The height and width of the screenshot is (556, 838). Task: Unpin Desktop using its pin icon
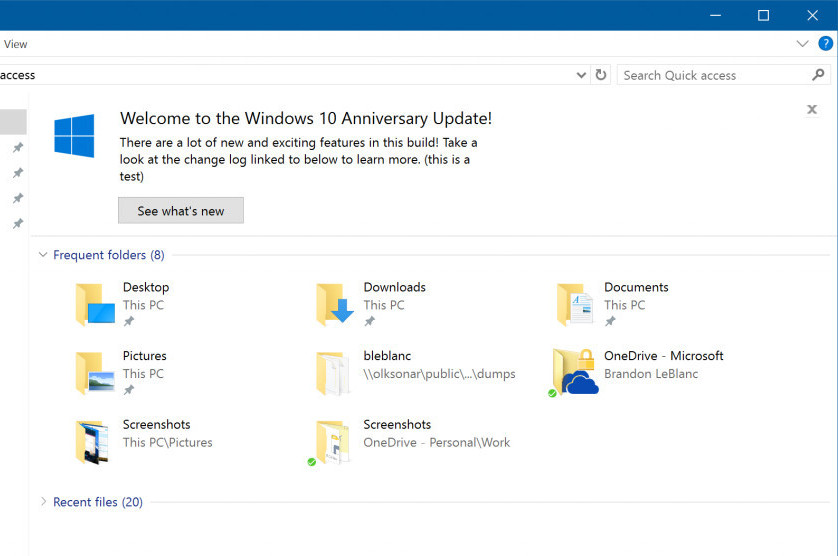pyautogui.click(x=129, y=321)
